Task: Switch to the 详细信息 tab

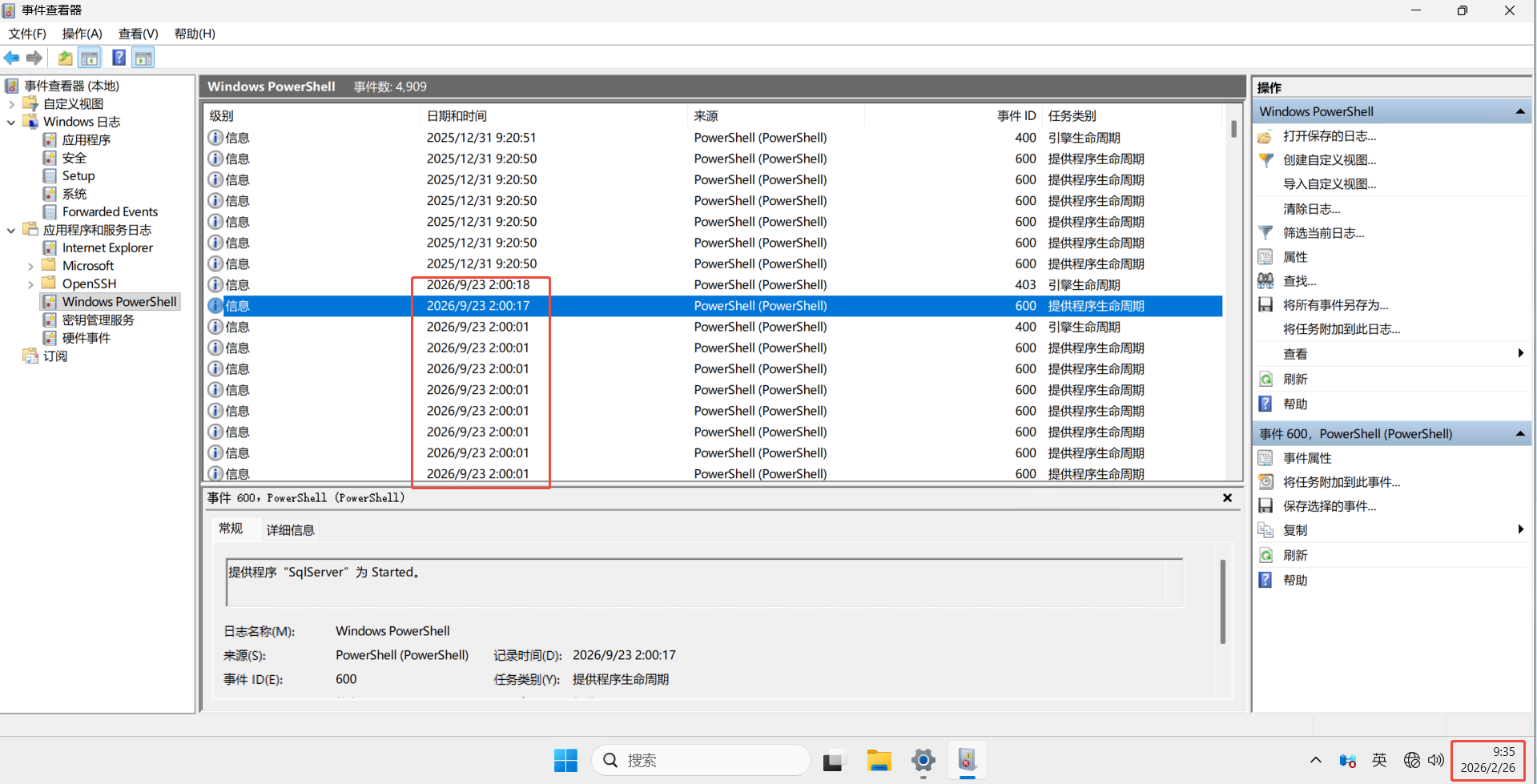Action: pos(290,530)
